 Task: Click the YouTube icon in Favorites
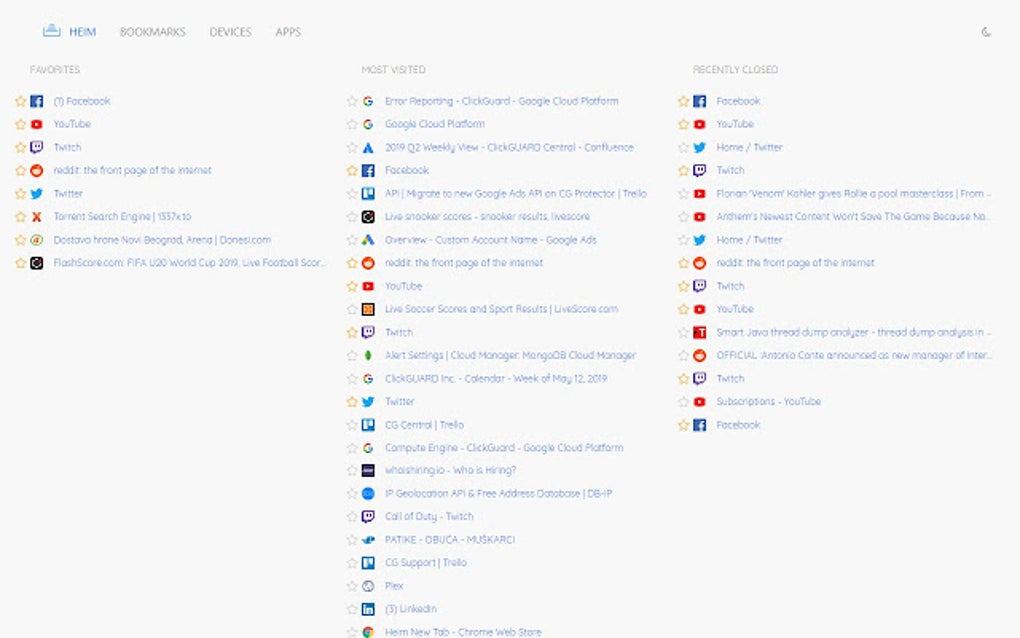(36, 124)
